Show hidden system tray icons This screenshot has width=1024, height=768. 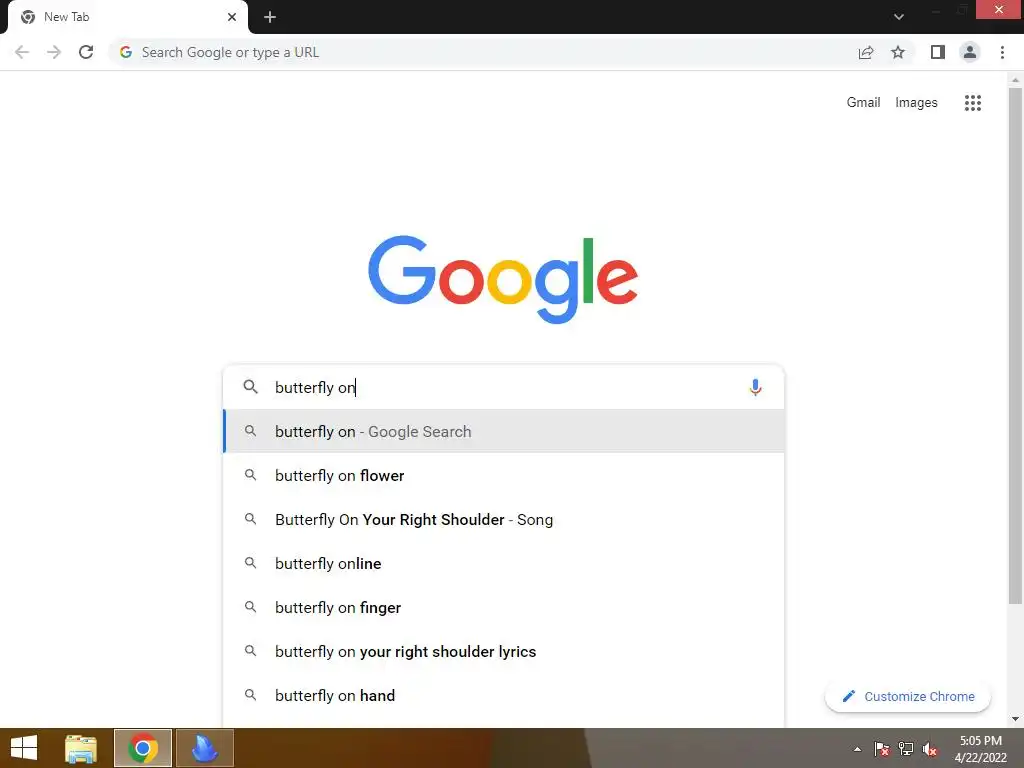[x=857, y=749]
